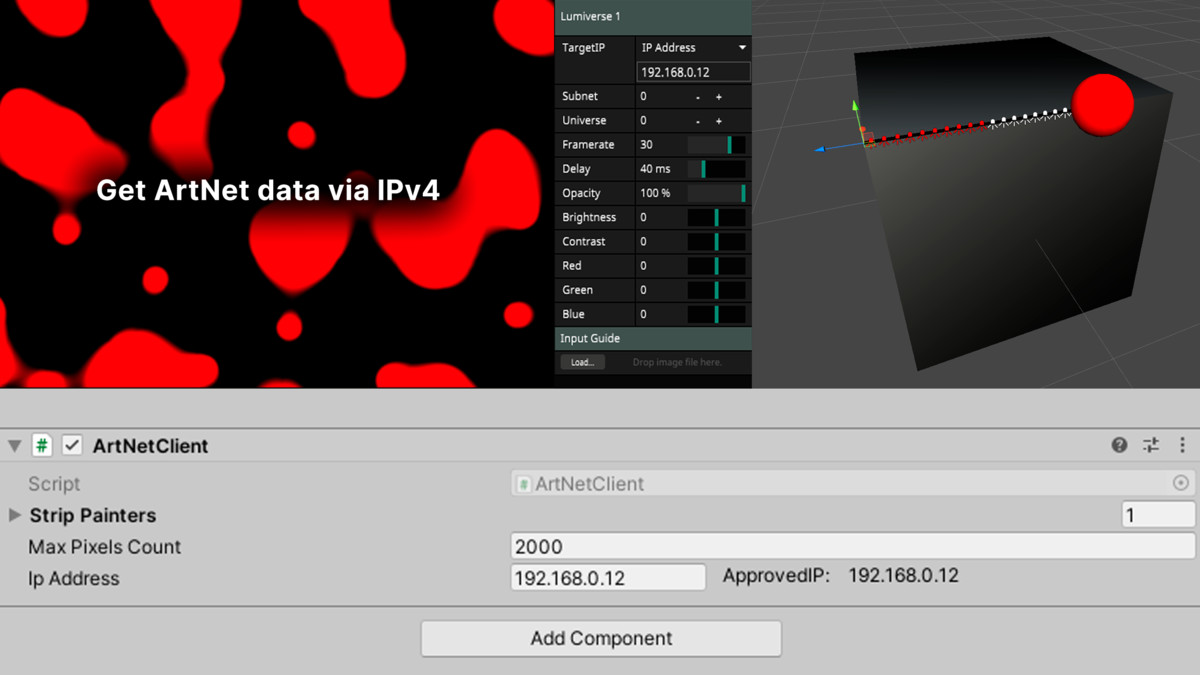Open ArtNetClient component help reference
This screenshot has width=1200, height=675.
point(1119,446)
